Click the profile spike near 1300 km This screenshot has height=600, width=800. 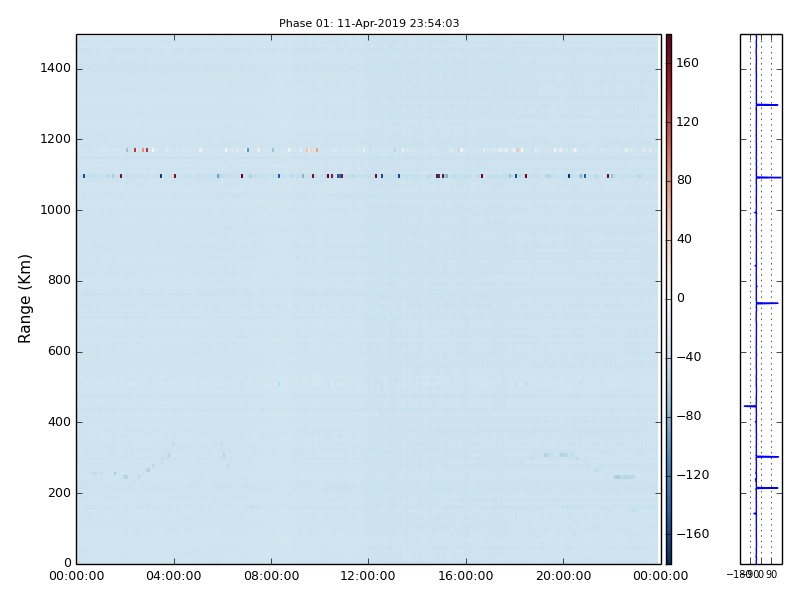coord(767,105)
